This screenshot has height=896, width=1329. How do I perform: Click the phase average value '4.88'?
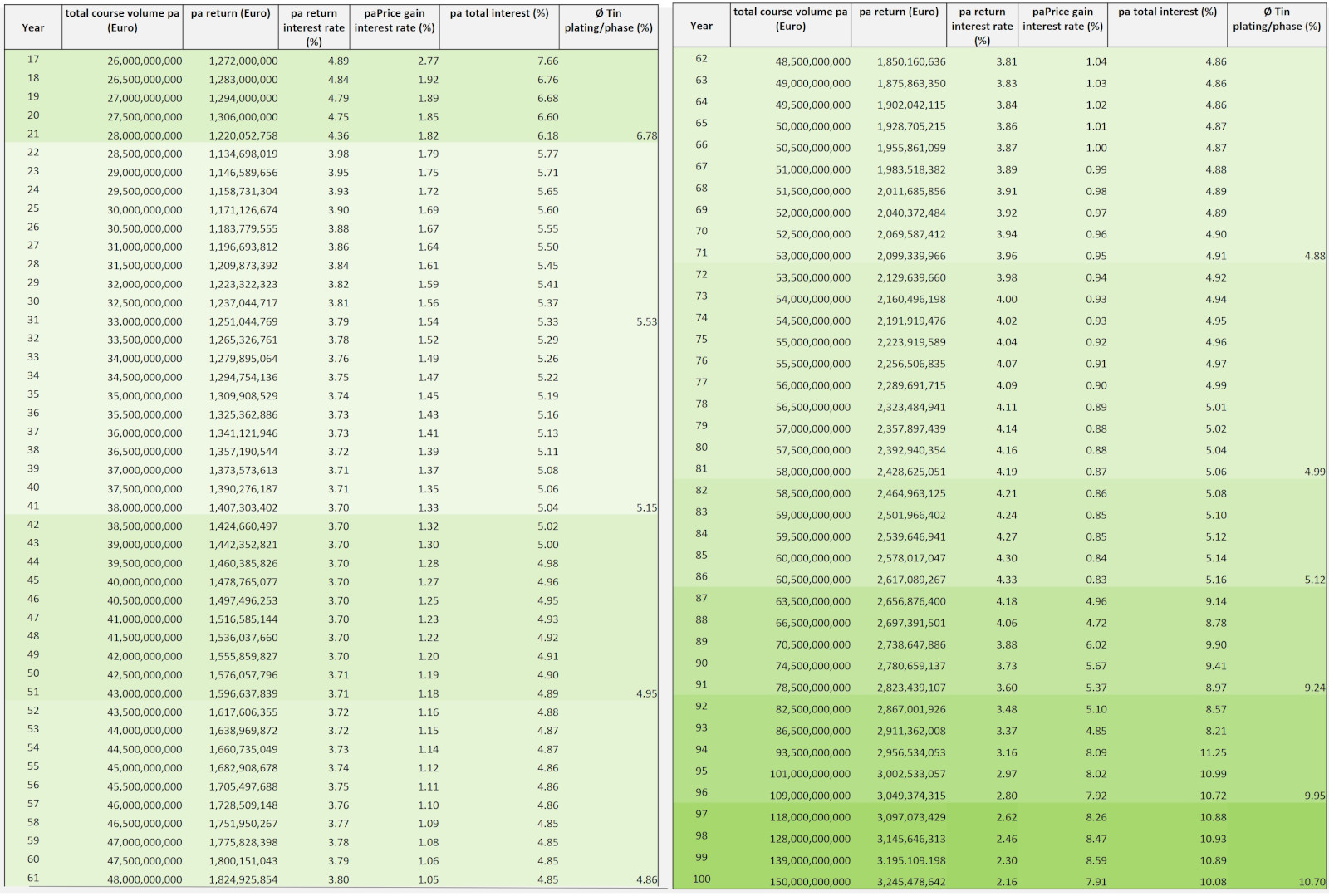[1315, 256]
